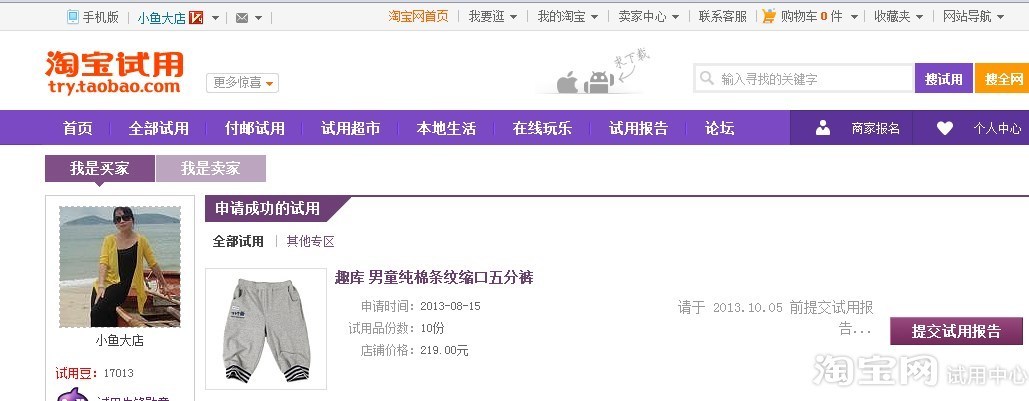The height and width of the screenshot is (401, 1029).
Task: Open the 手机版 link
Action: click(x=100, y=17)
